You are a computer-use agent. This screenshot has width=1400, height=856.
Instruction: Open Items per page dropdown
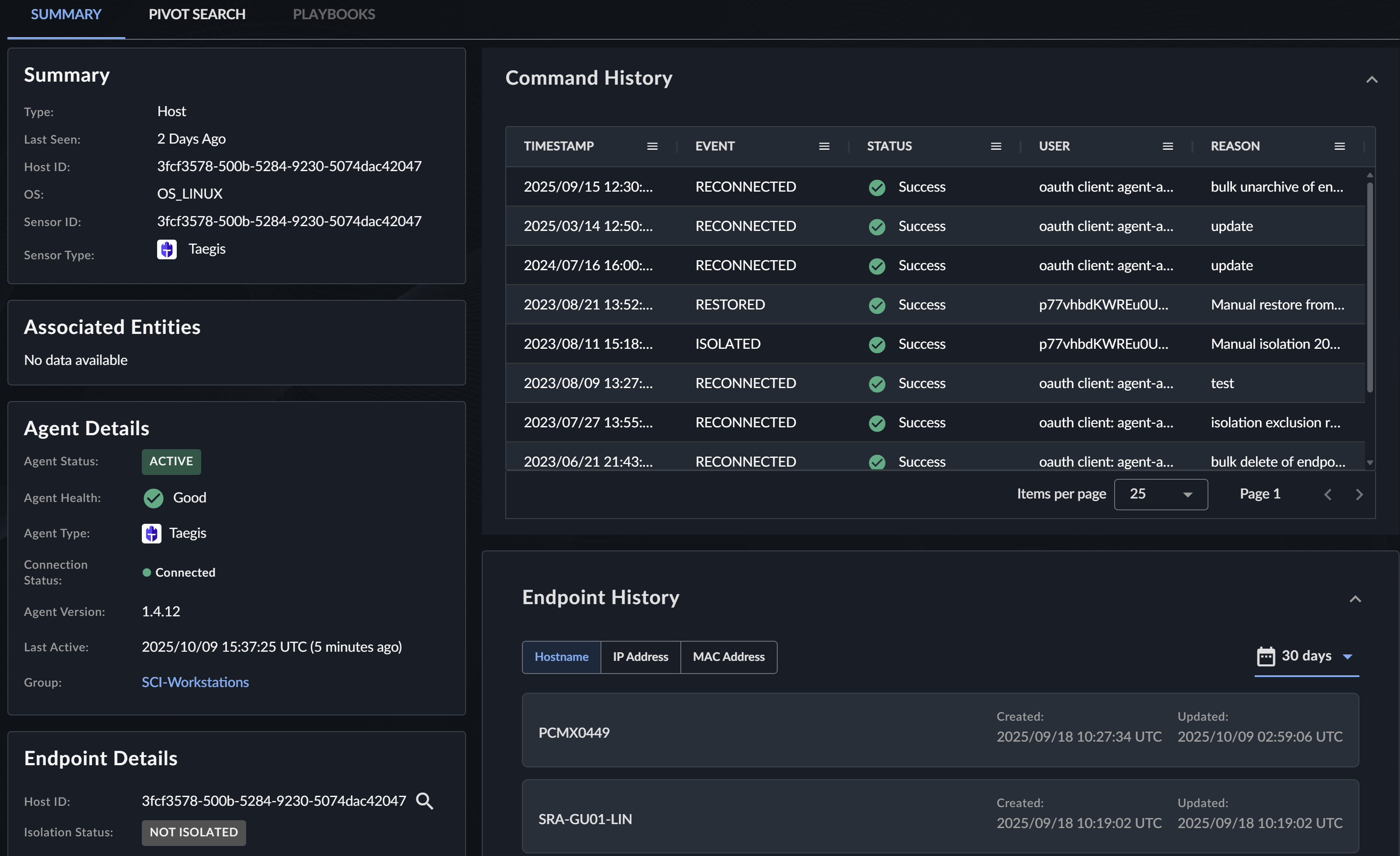(x=1160, y=494)
